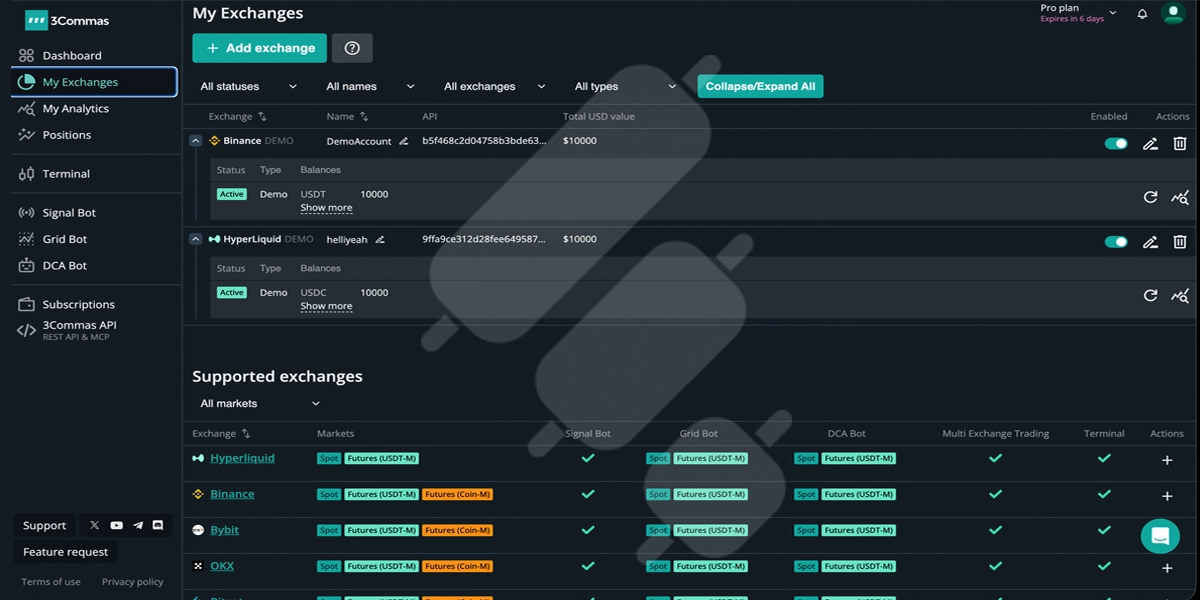Edit the HyperLiquid account with pencil icon
This screenshot has height=600, width=1200.
(1150, 242)
